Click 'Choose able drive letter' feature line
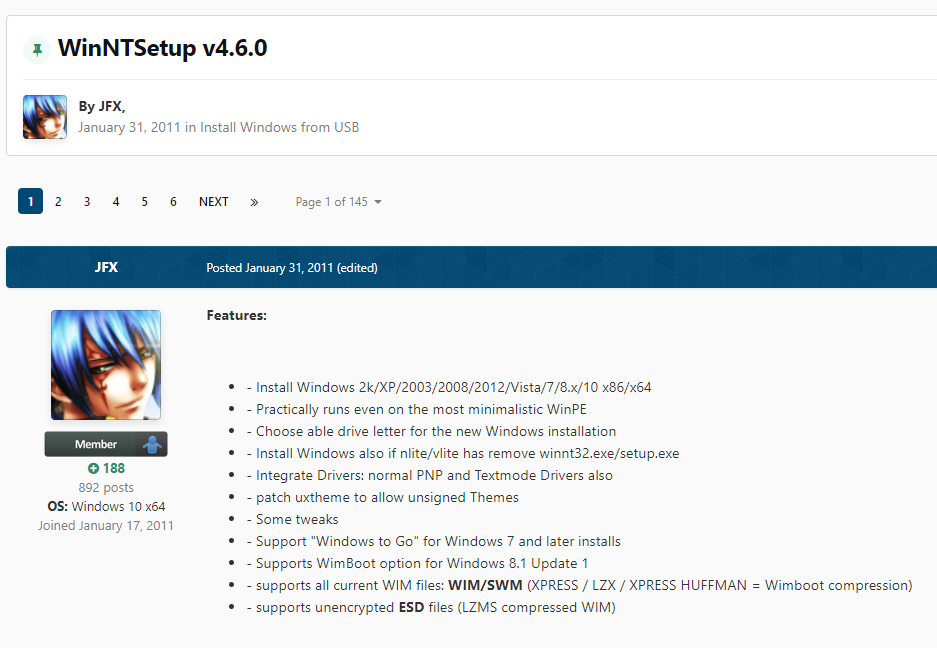The height and width of the screenshot is (648, 937). pos(431,432)
